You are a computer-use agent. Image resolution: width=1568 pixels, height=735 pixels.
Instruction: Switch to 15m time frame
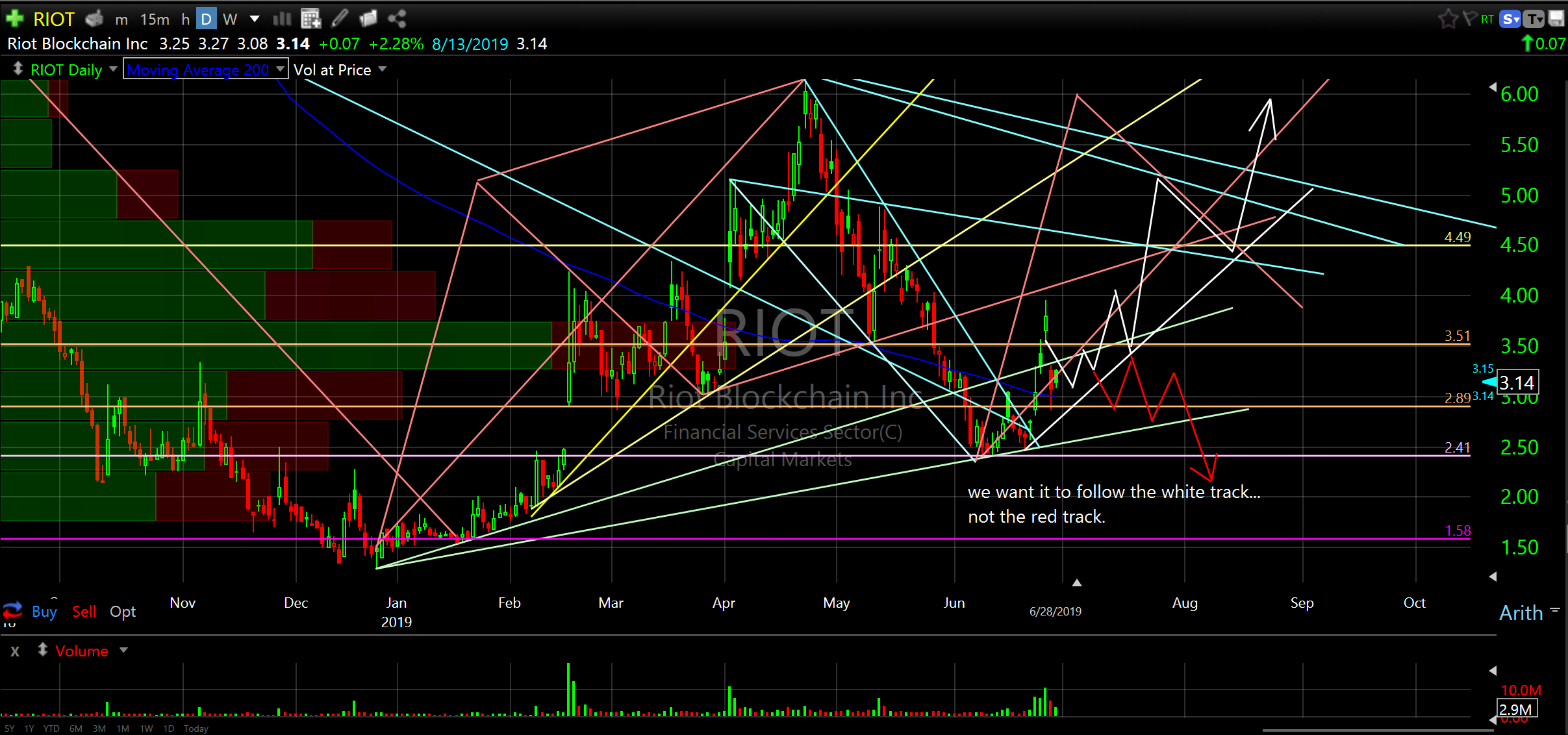155,19
